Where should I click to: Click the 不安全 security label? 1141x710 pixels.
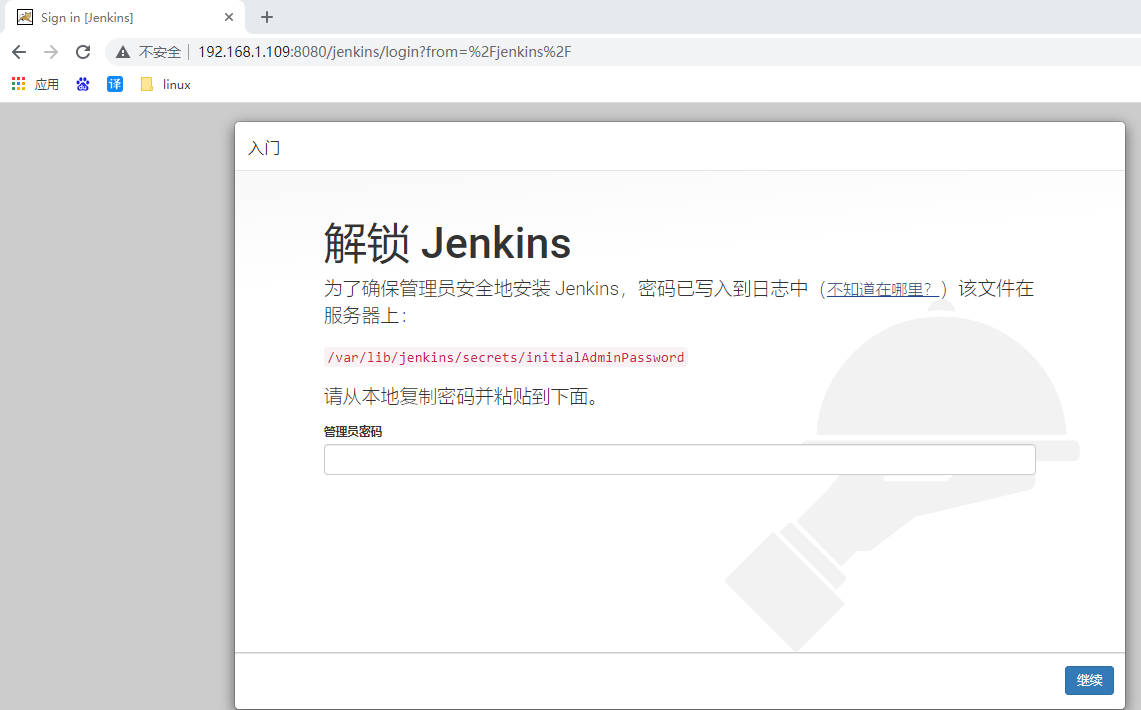[x=160, y=52]
